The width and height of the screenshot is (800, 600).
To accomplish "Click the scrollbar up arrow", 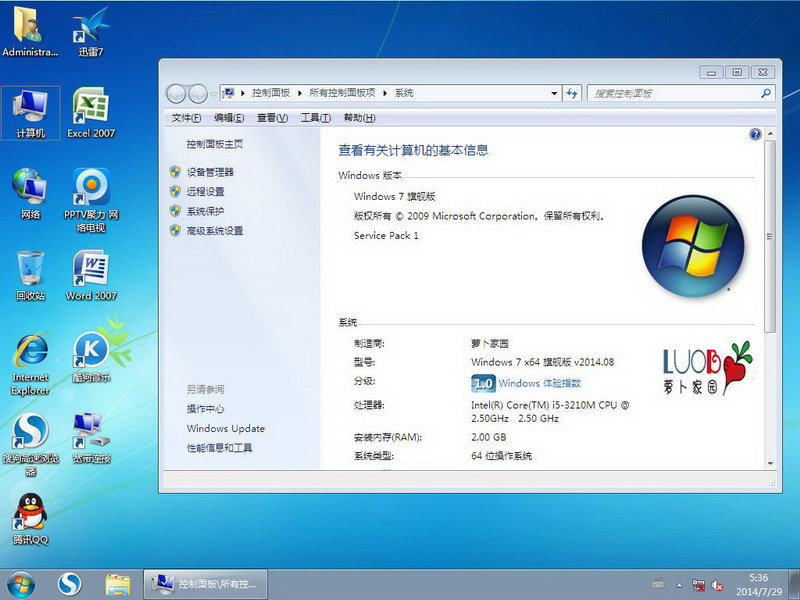I will [x=770, y=134].
